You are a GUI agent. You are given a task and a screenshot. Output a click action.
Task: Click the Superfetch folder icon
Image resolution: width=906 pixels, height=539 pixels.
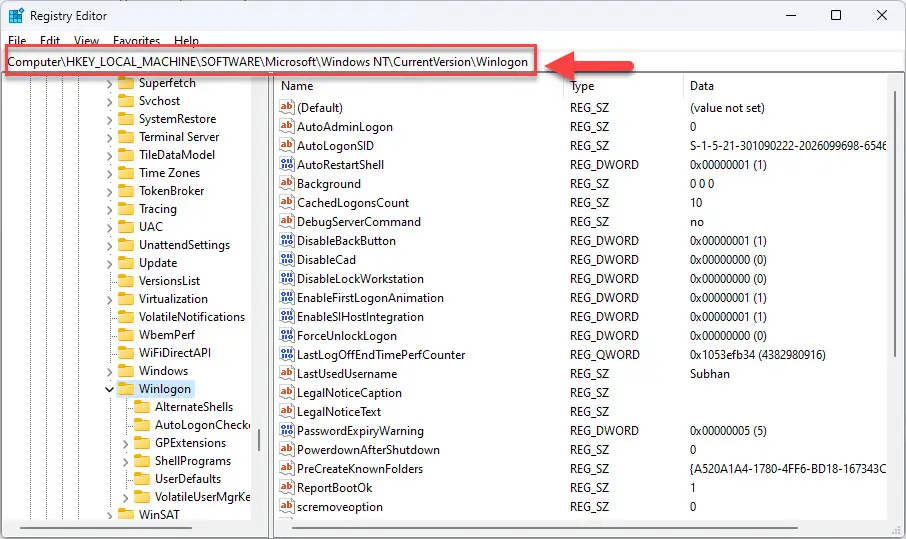pos(126,83)
